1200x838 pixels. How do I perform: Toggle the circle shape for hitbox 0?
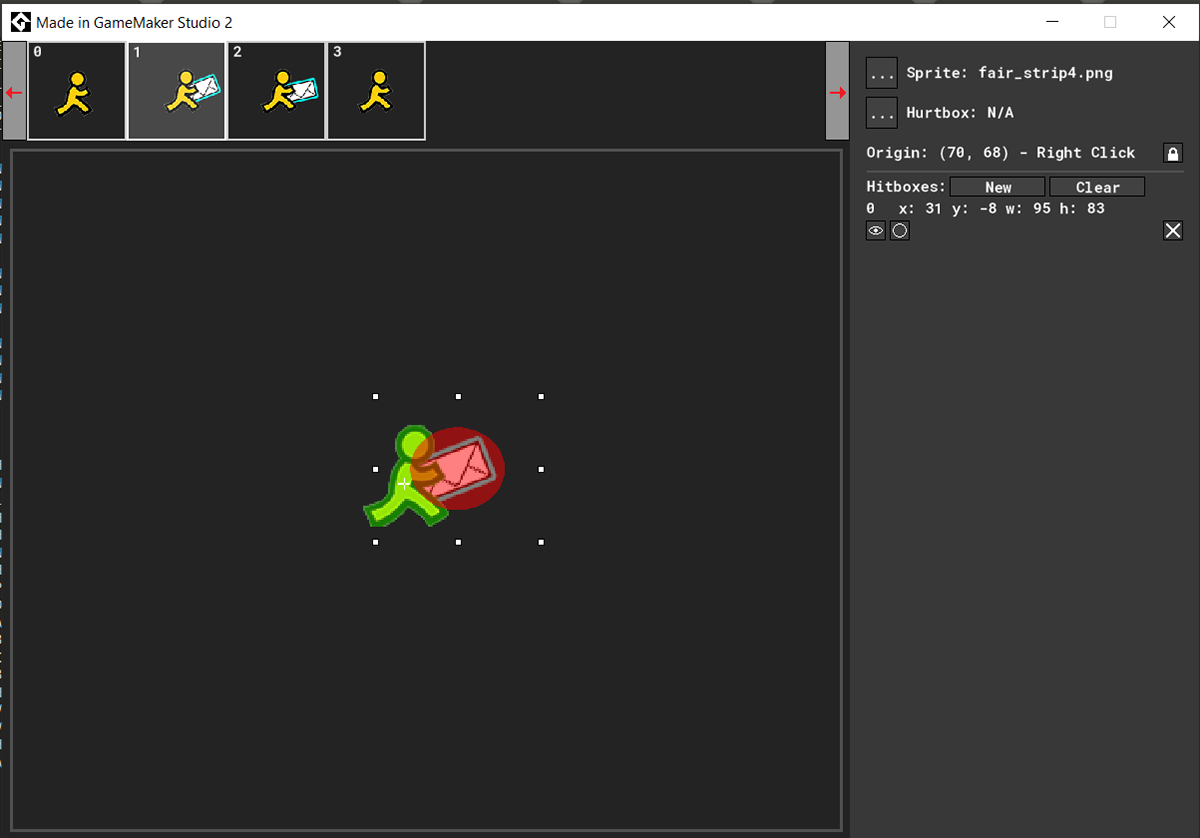pos(900,231)
